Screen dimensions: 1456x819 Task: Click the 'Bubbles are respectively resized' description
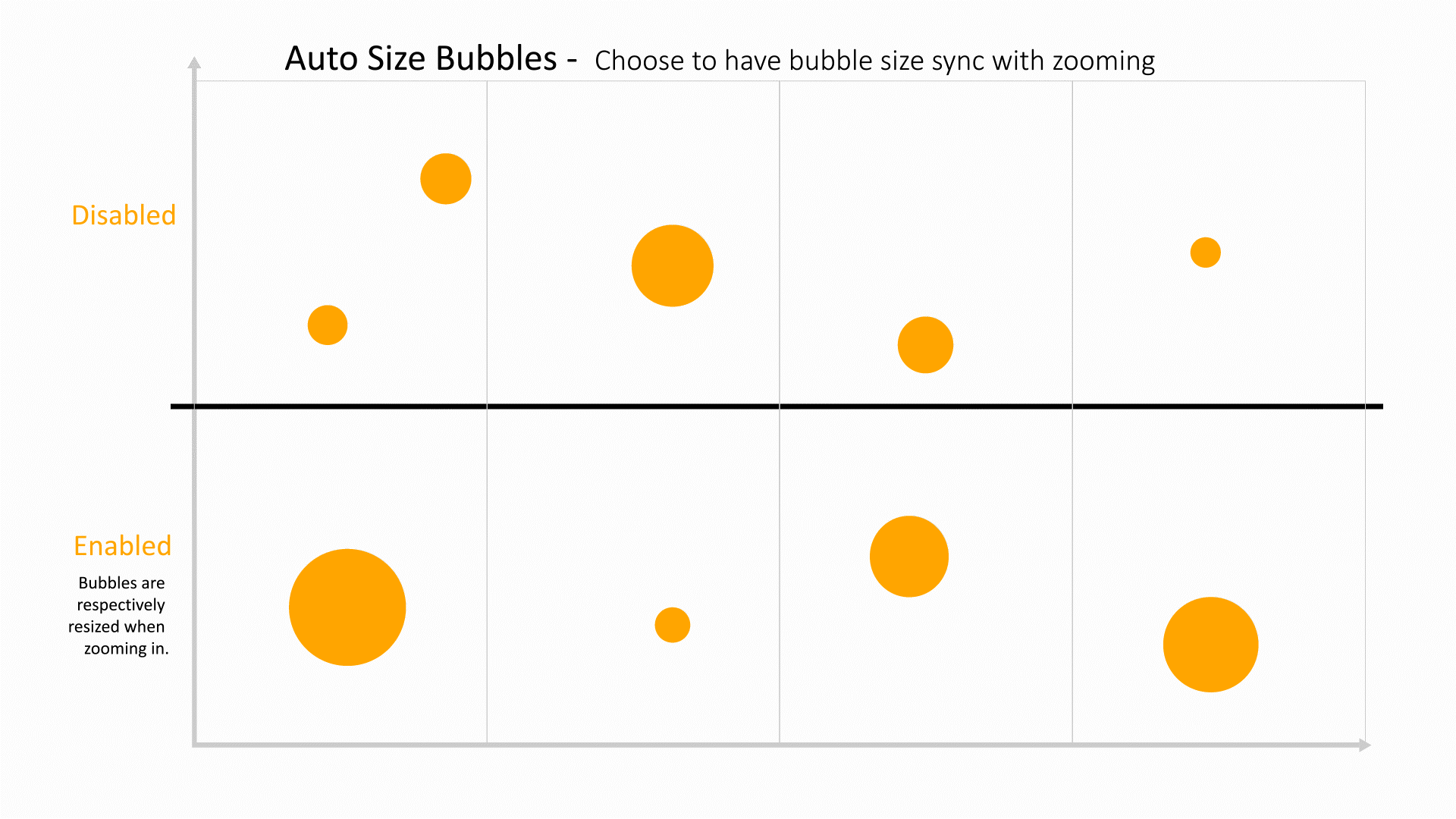coord(119,616)
